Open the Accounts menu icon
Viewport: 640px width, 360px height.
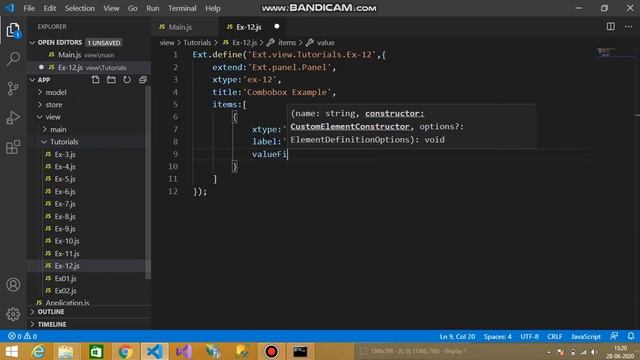click(x=13, y=284)
